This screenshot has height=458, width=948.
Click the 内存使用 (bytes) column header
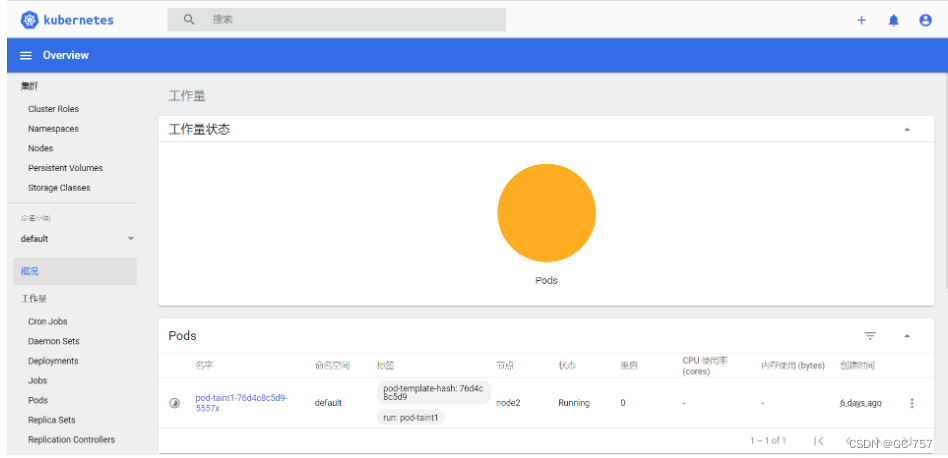793,366
